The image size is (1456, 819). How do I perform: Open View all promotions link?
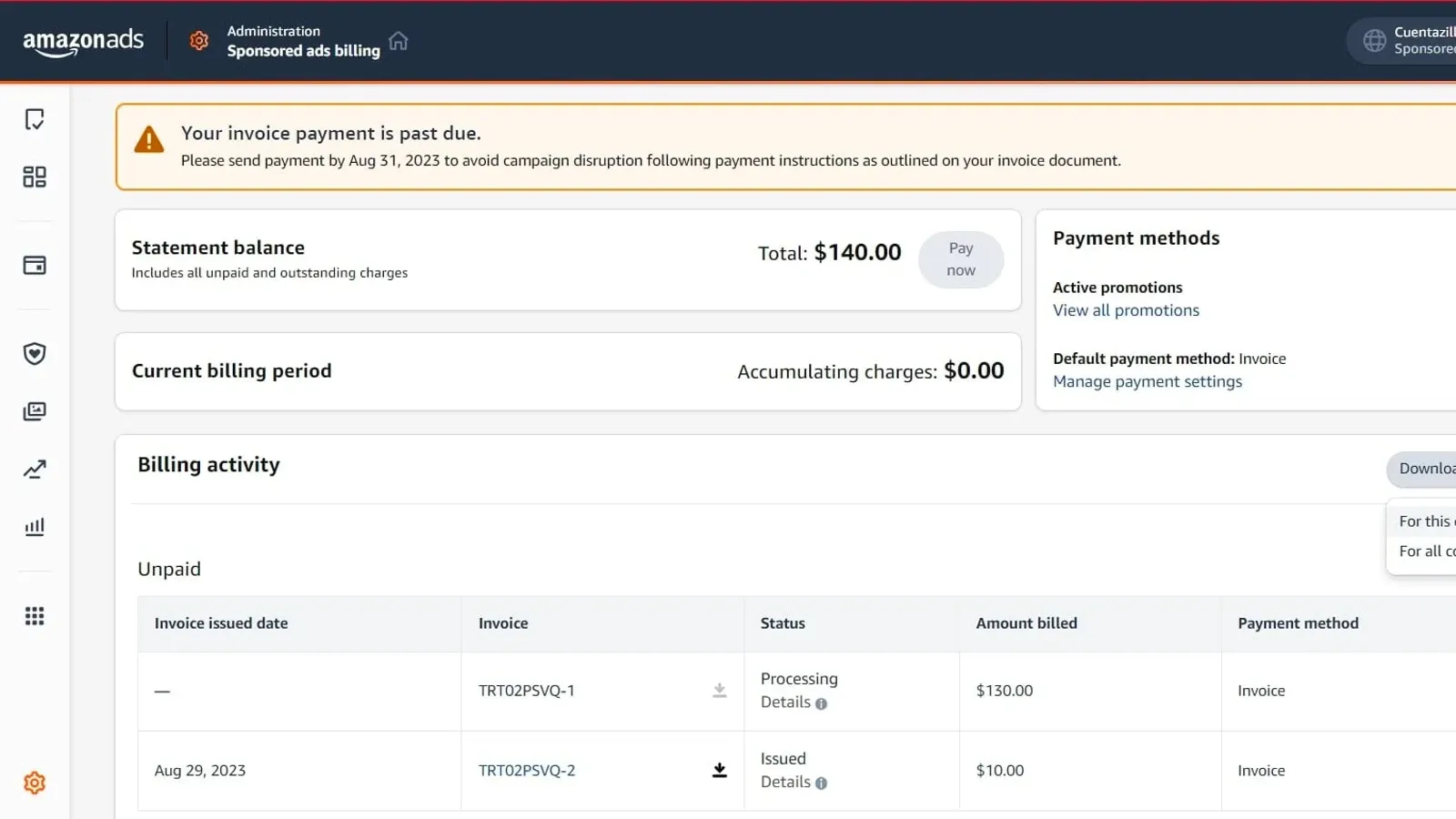pyautogui.click(x=1126, y=309)
